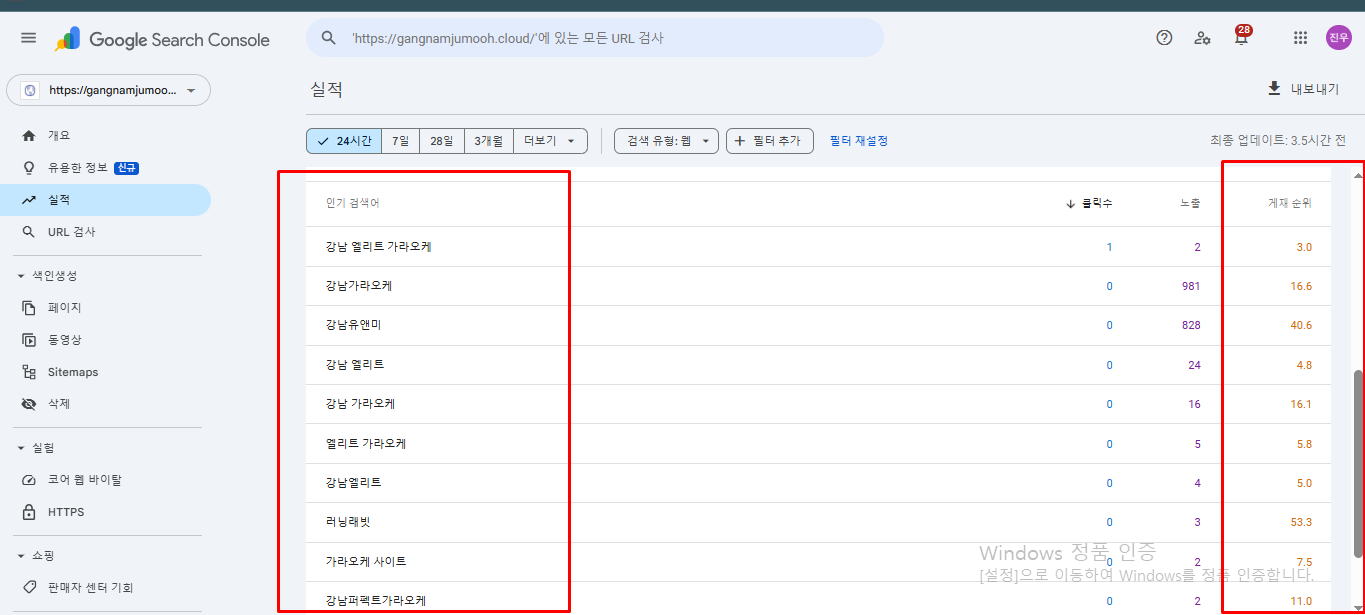Open the Google apps grid
1365x615 pixels.
point(1300,38)
